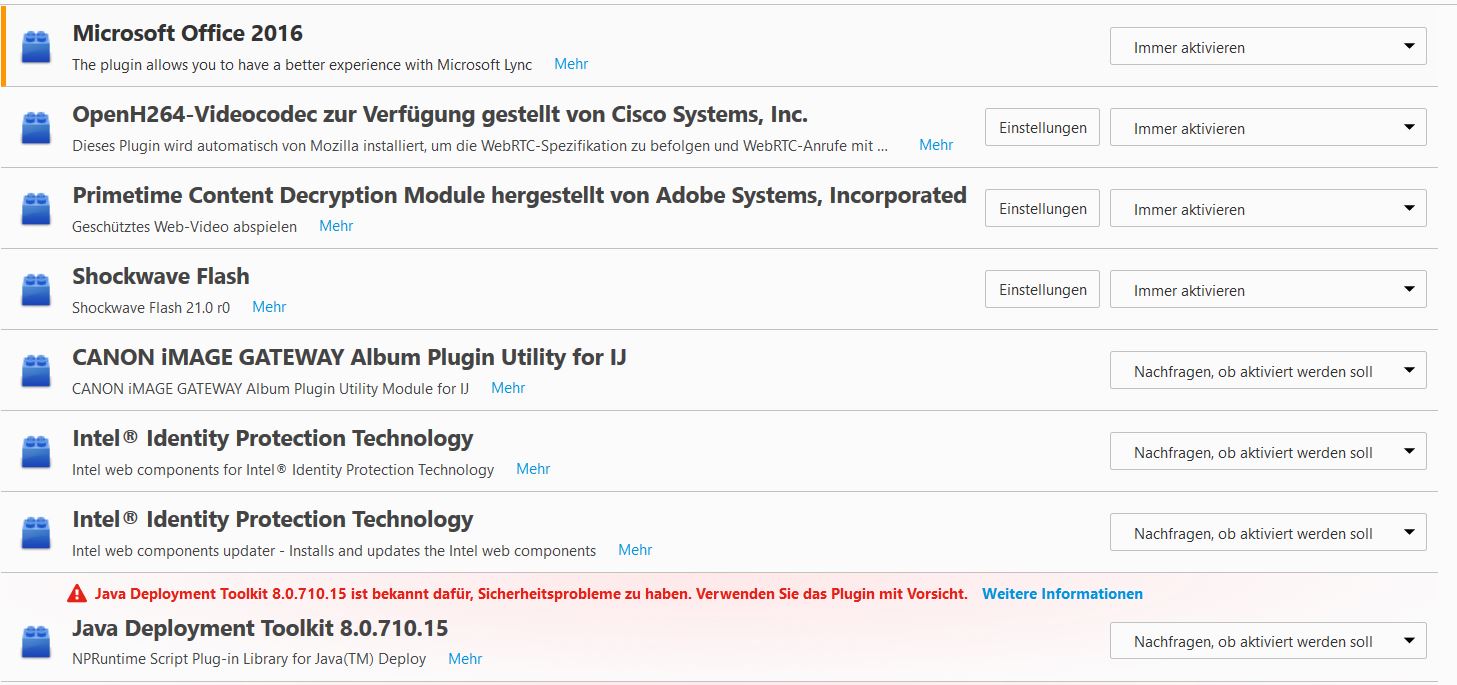
Task: Open activation dropdown for Shockwave Flash
Action: click(x=1267, y=290)
